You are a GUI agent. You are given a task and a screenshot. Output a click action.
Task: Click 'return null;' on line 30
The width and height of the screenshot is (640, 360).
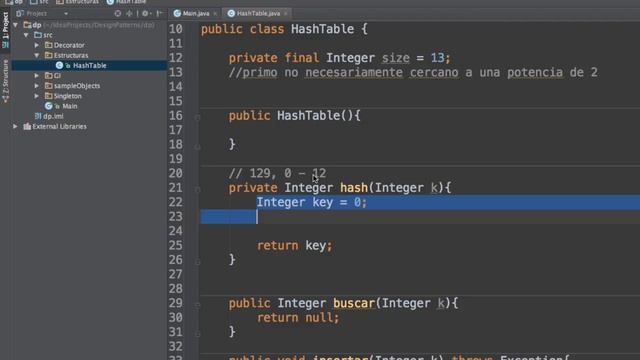(x=298, y=318)
